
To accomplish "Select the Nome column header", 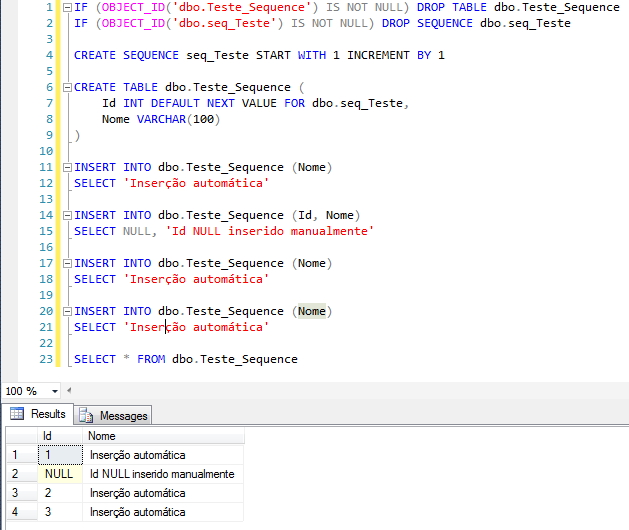I will coord(163,436).
